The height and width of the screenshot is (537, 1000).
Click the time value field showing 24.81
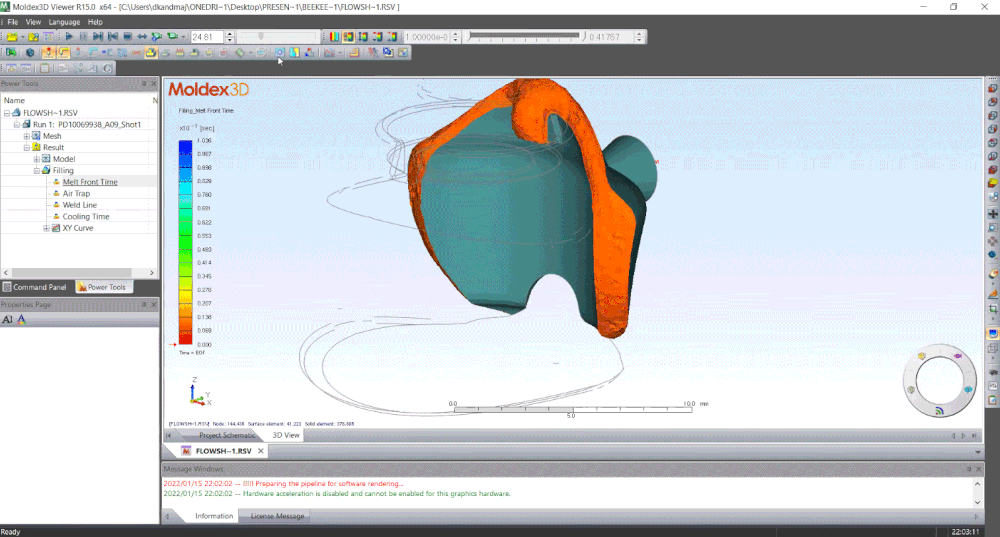coord(207,37)
